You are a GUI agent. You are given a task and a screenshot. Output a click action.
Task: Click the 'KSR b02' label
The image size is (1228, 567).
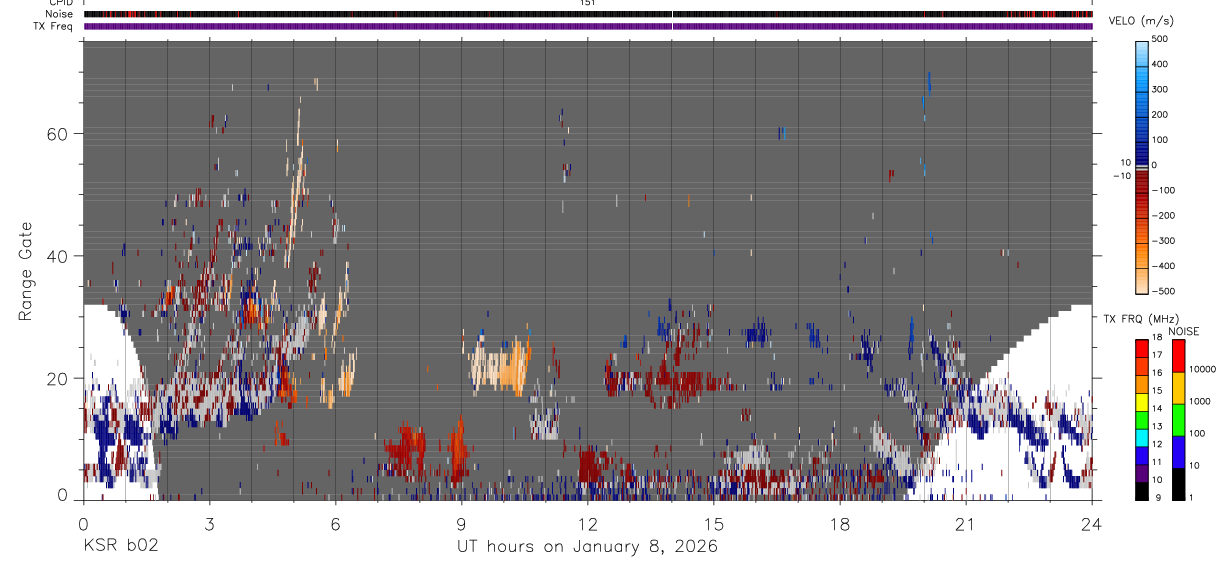[120, 547]
